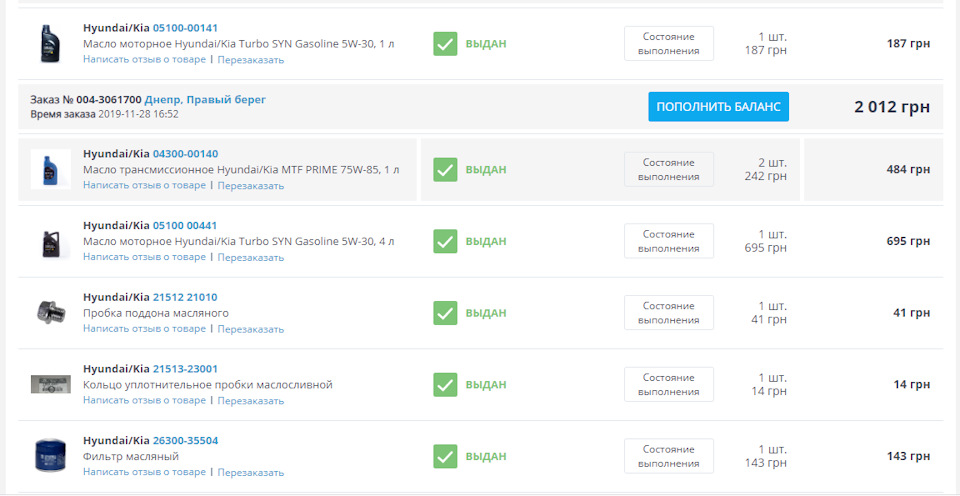
Task: Click description Кольцо уплотнительное пробки маслосливной
Action: 208,385
